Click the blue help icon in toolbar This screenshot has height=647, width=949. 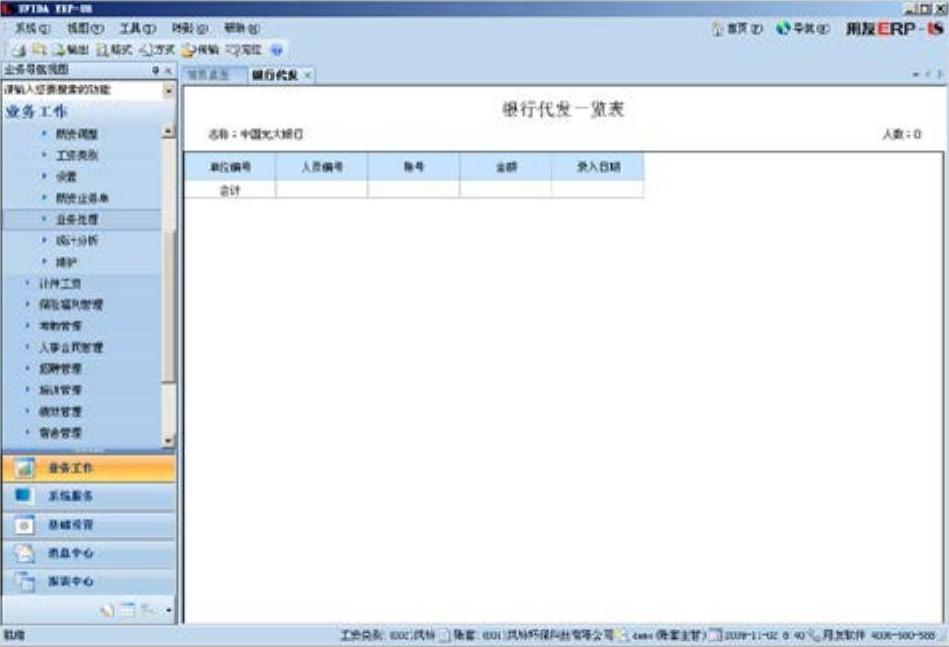pyautogui.click(x=277, y=50)
